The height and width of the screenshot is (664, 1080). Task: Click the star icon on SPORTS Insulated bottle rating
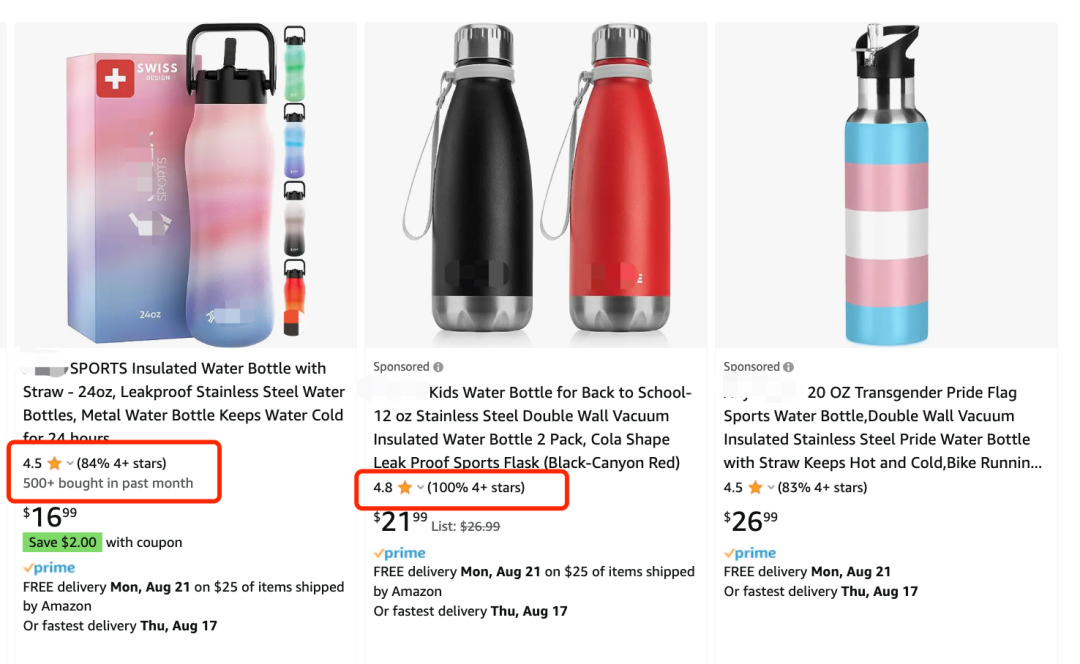[54, 463]
